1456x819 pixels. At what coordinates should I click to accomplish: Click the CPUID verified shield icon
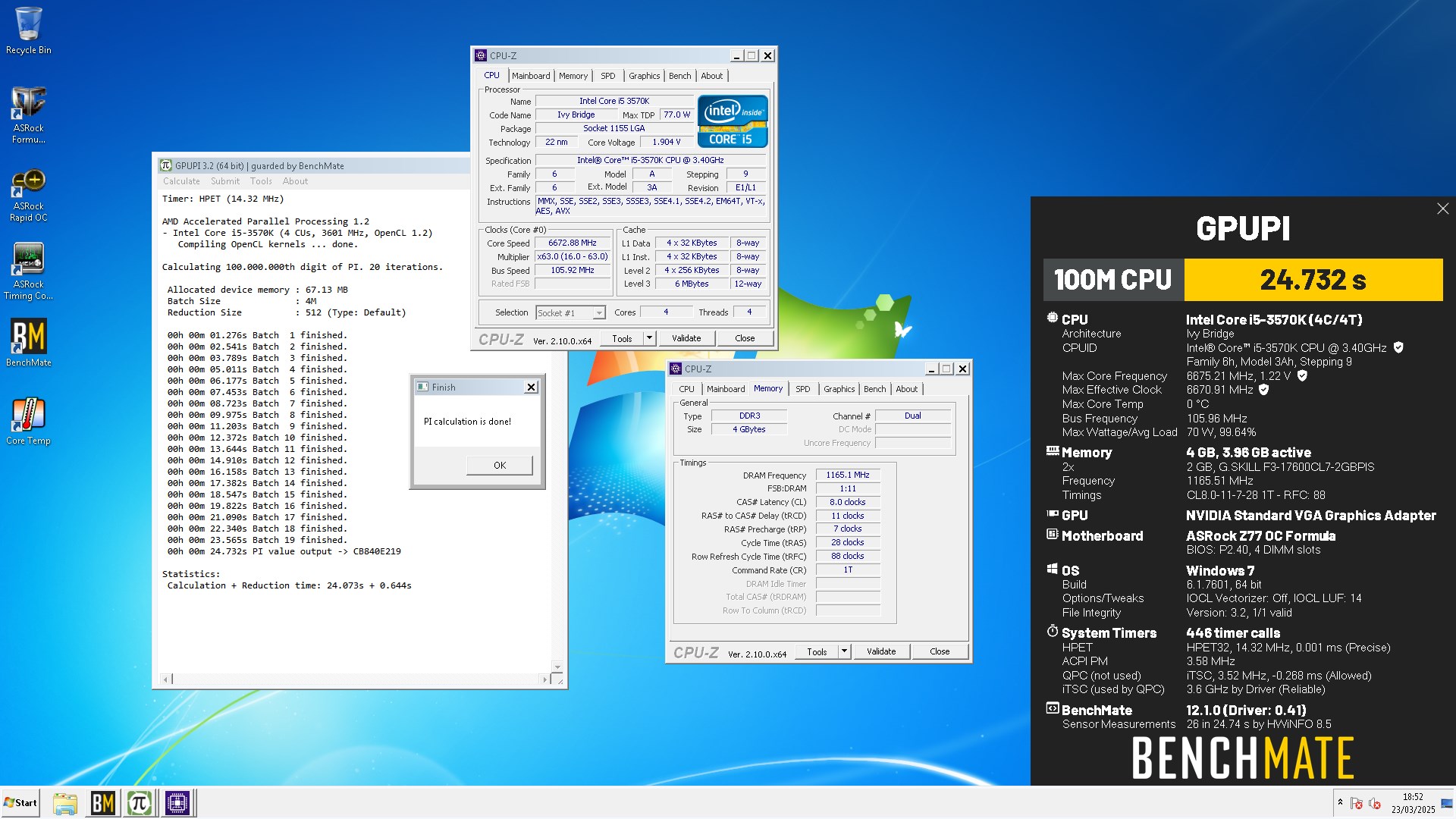[1398, 347]
